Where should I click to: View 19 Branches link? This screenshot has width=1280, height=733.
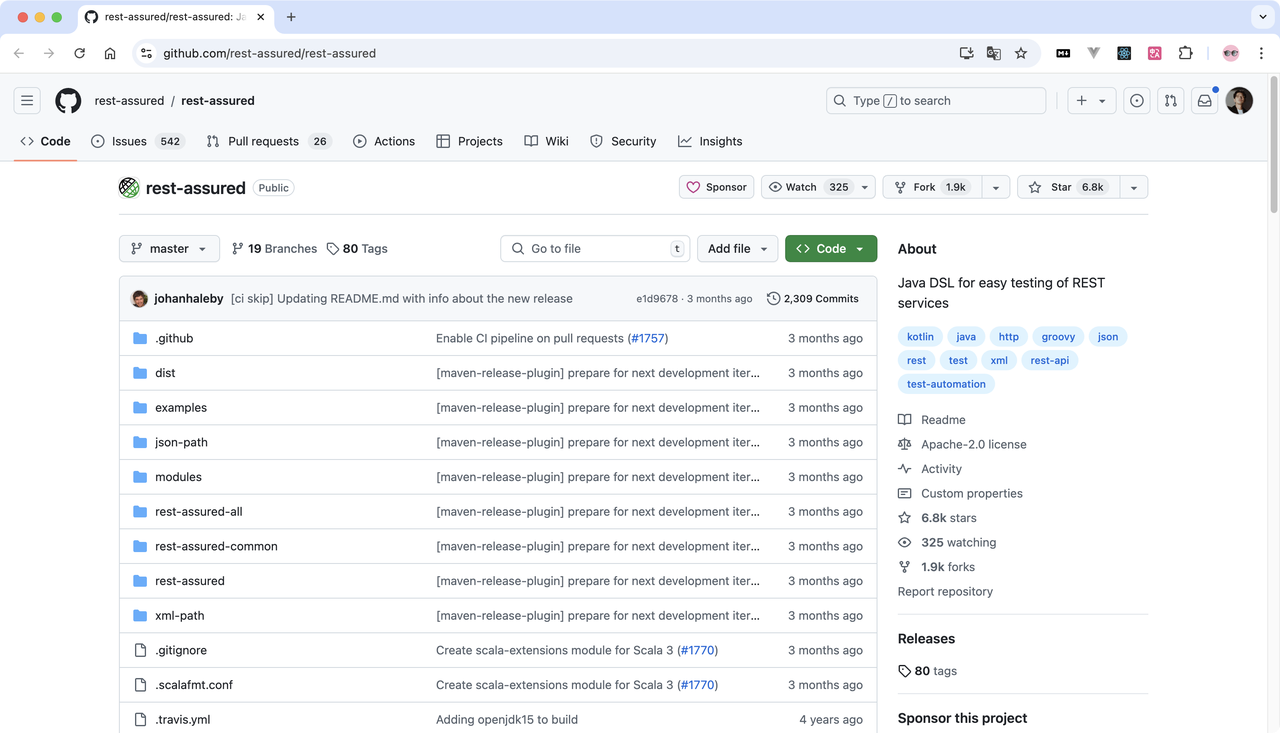click(274, 249)
